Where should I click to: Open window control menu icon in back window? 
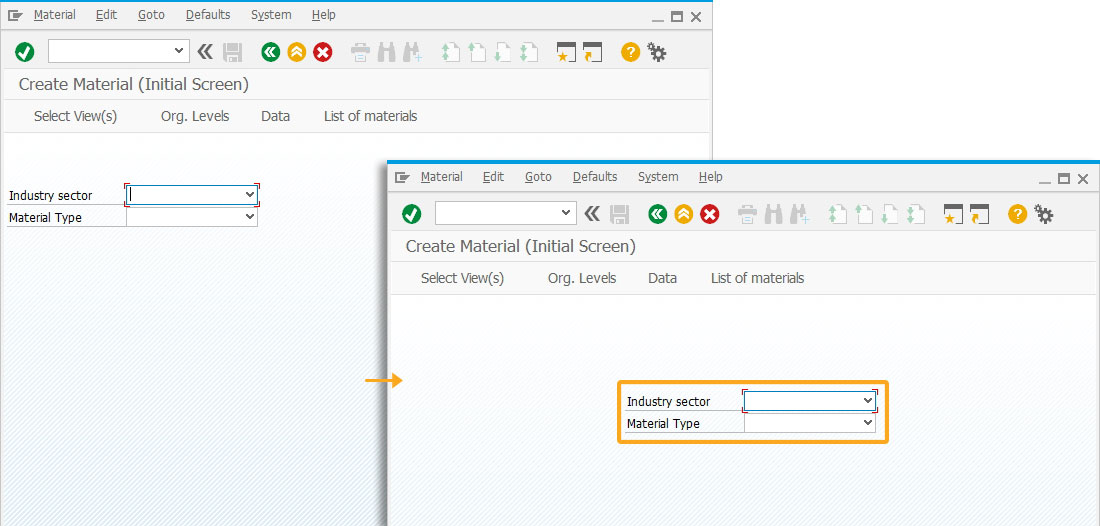[x=15, y=15]
